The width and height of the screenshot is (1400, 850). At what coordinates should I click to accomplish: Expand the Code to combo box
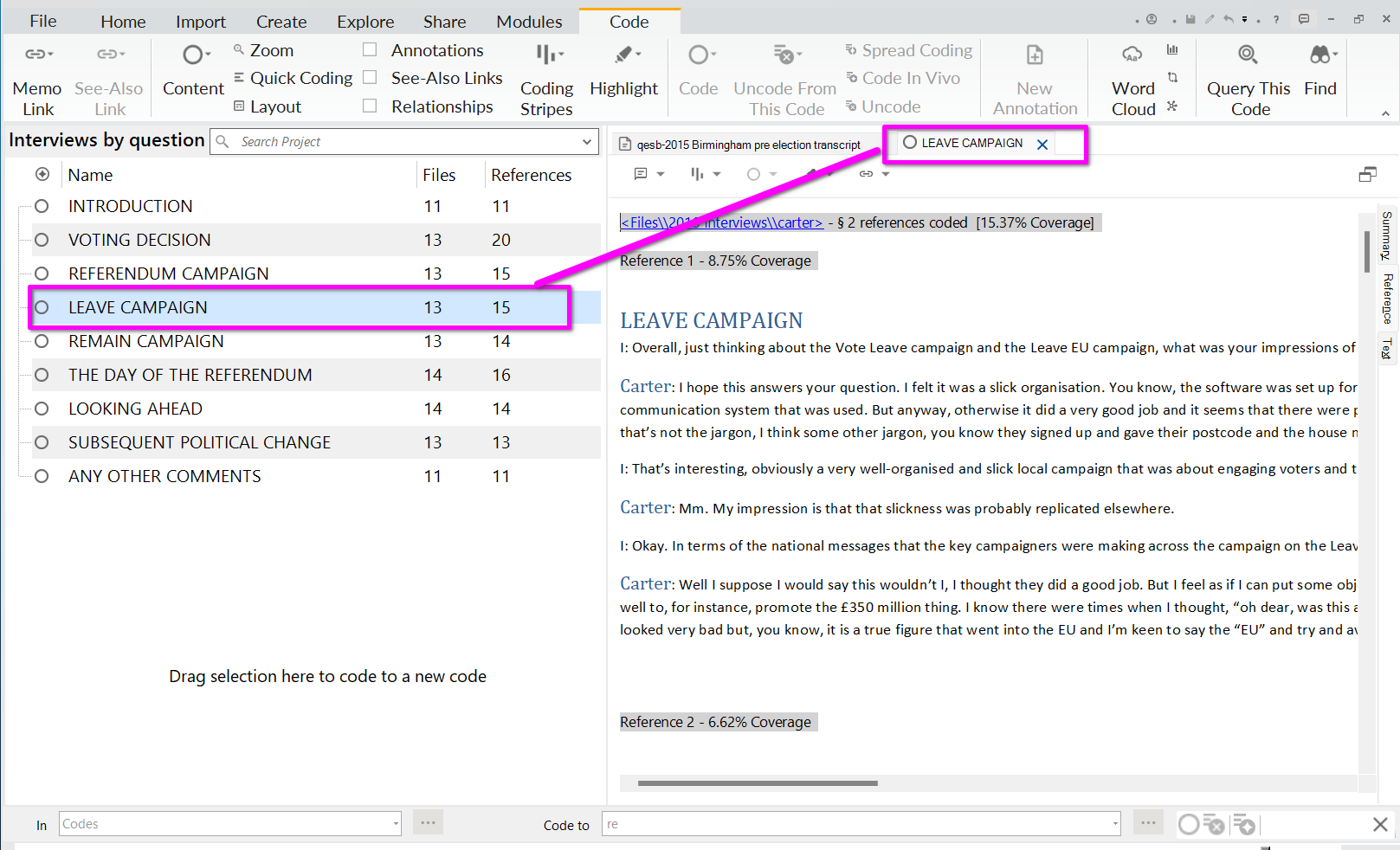point(1114,824)
